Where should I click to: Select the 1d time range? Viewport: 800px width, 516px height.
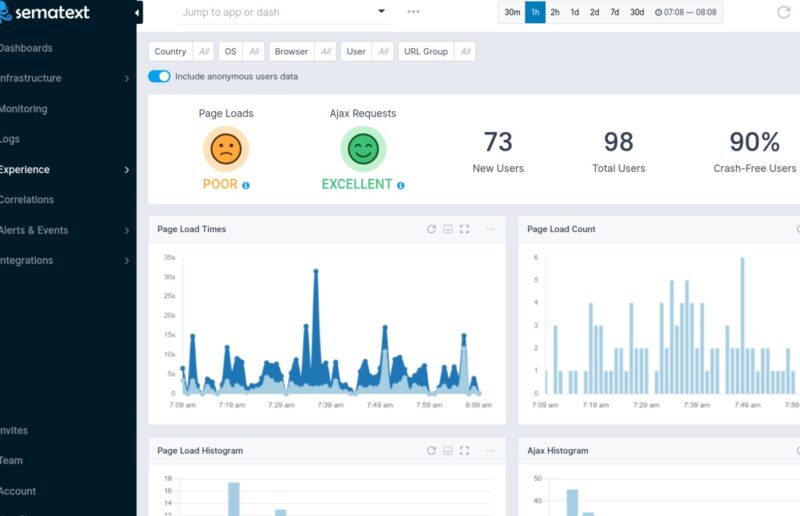(574, 12)
